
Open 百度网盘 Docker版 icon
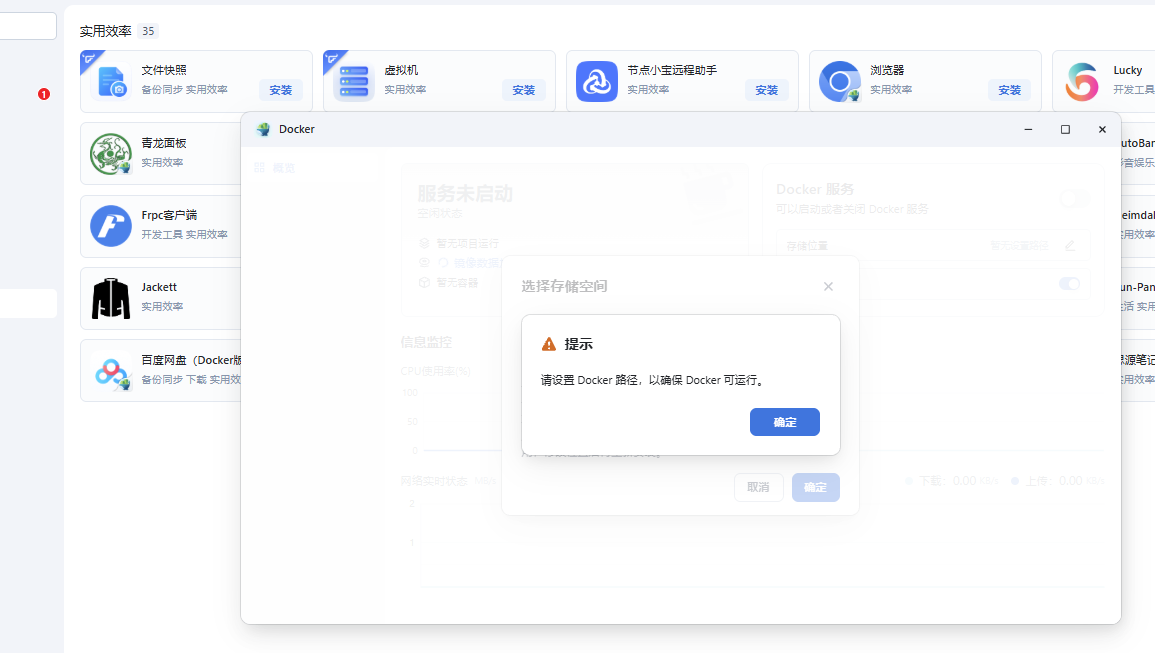111,371
